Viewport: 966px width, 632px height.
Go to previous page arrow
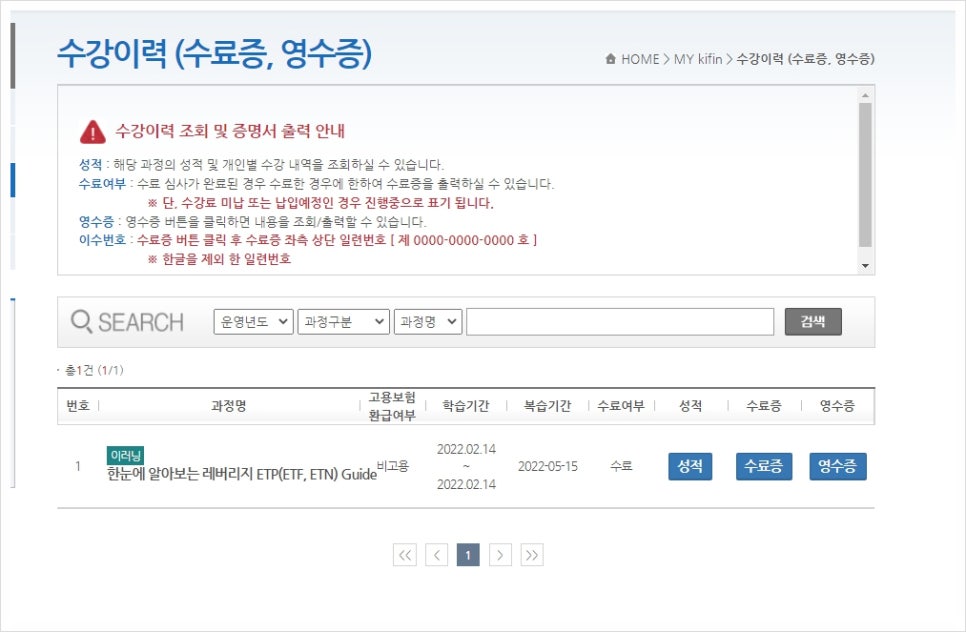click(x=437, y=555)
